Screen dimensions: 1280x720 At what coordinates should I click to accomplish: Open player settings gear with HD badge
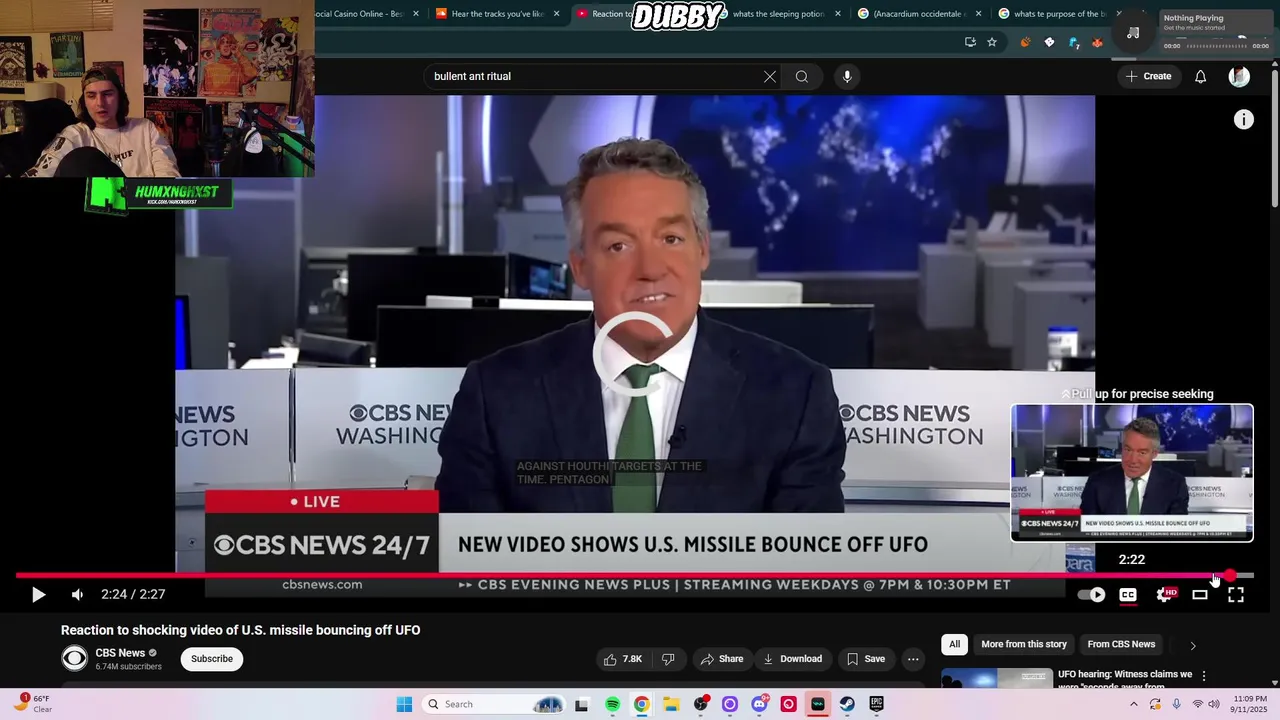[1165, 595]
